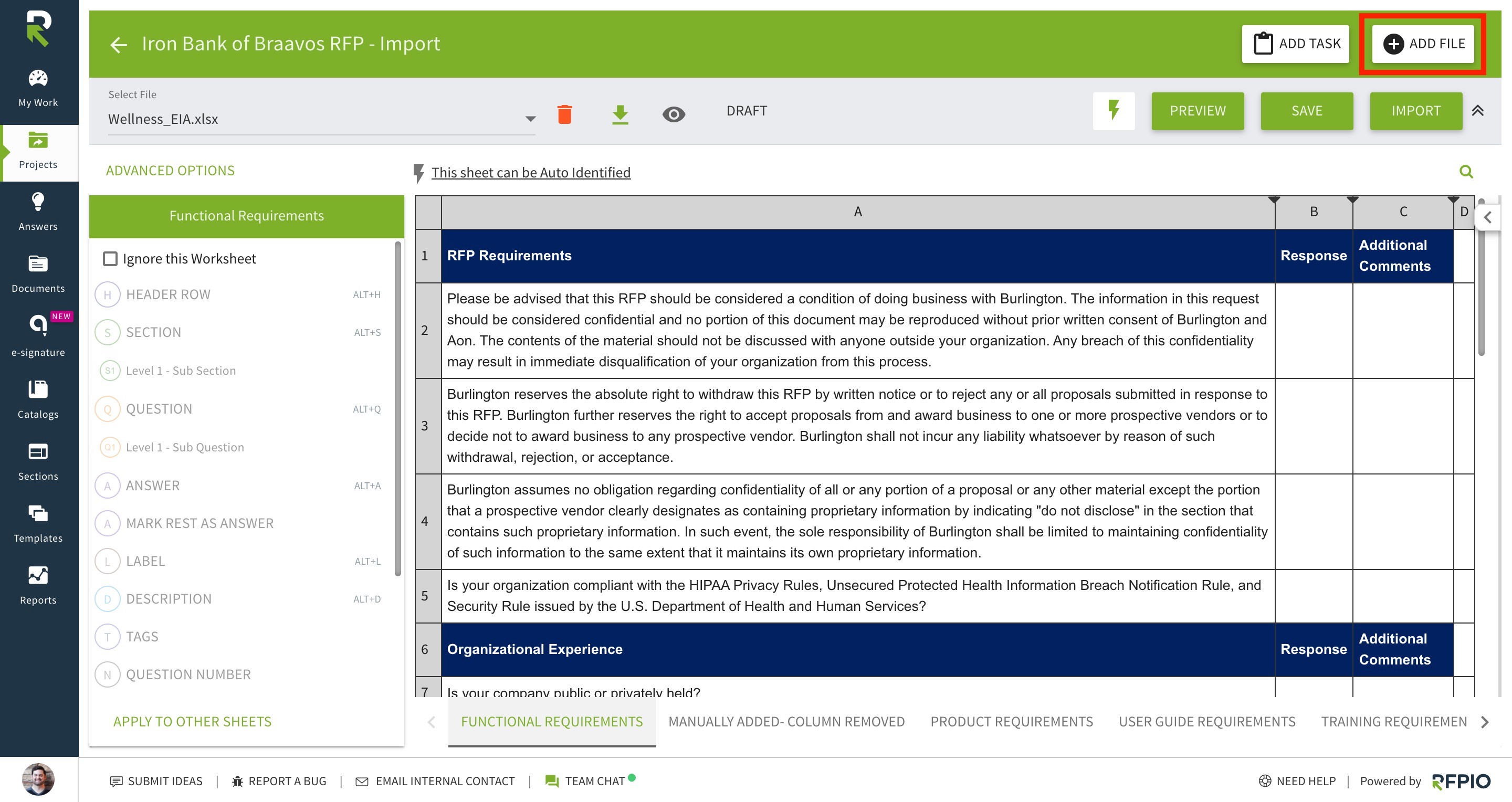Screen dimensions: 1512x802
Task: Click the auto-identify lightning button
Action: tap(1114, 110)
